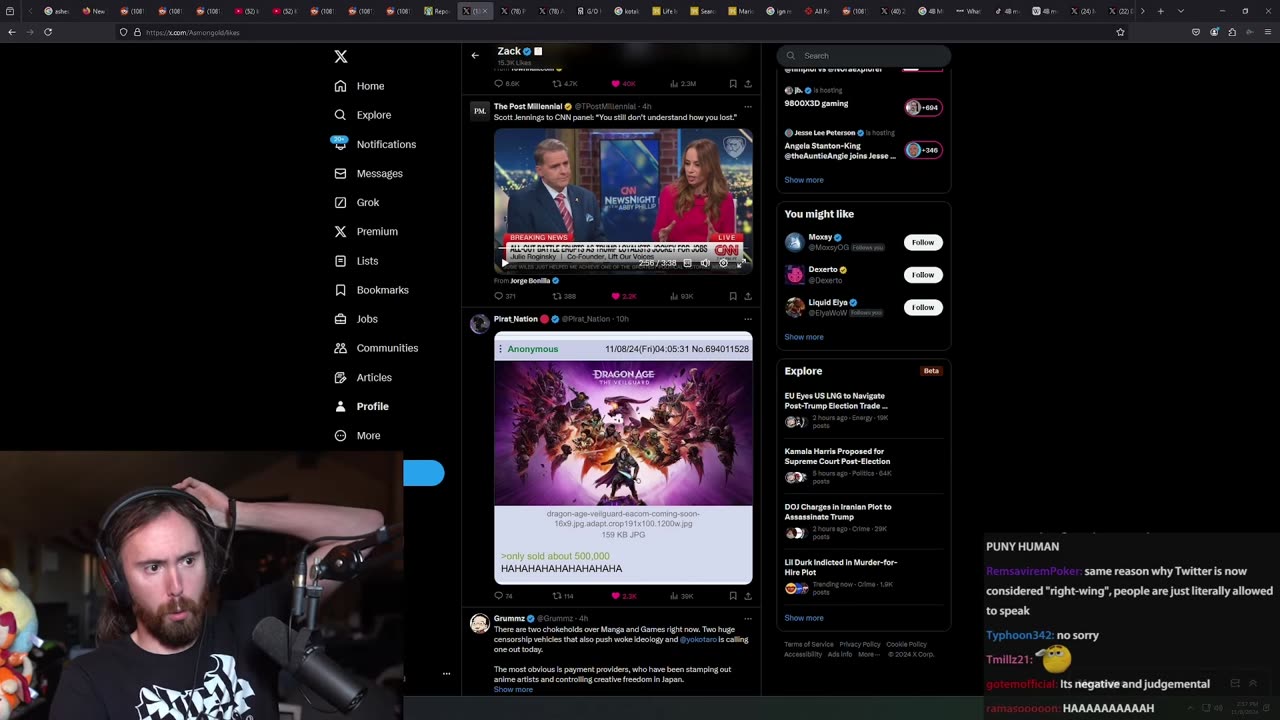Share Pirat_Nation Dragon Age post
The image size is (1280, 720).
pos(747,596)
